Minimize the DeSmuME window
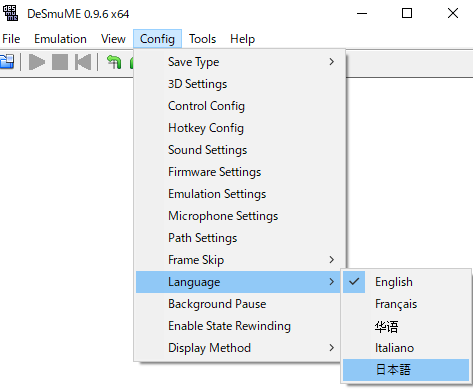Viewport: 473px width, 392px height. point(362,13)
